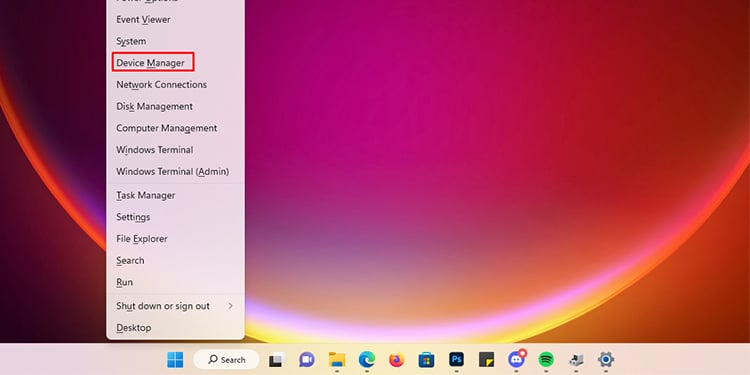Open Spotify from the taskbar
750x375 pixels.
(x=546, y=359)
